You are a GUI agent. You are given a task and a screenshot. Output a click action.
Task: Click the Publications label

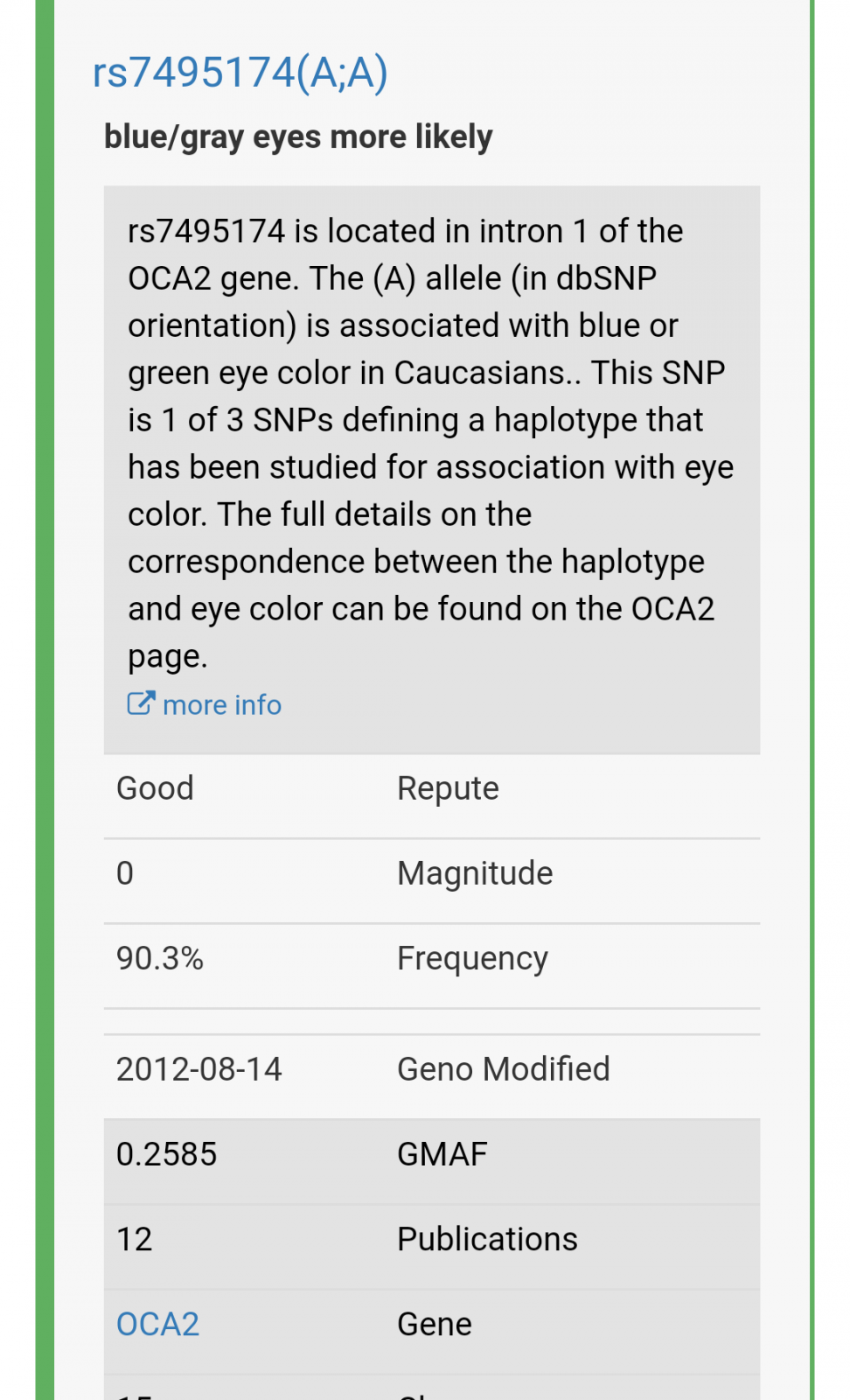(x=487, y=1238)
